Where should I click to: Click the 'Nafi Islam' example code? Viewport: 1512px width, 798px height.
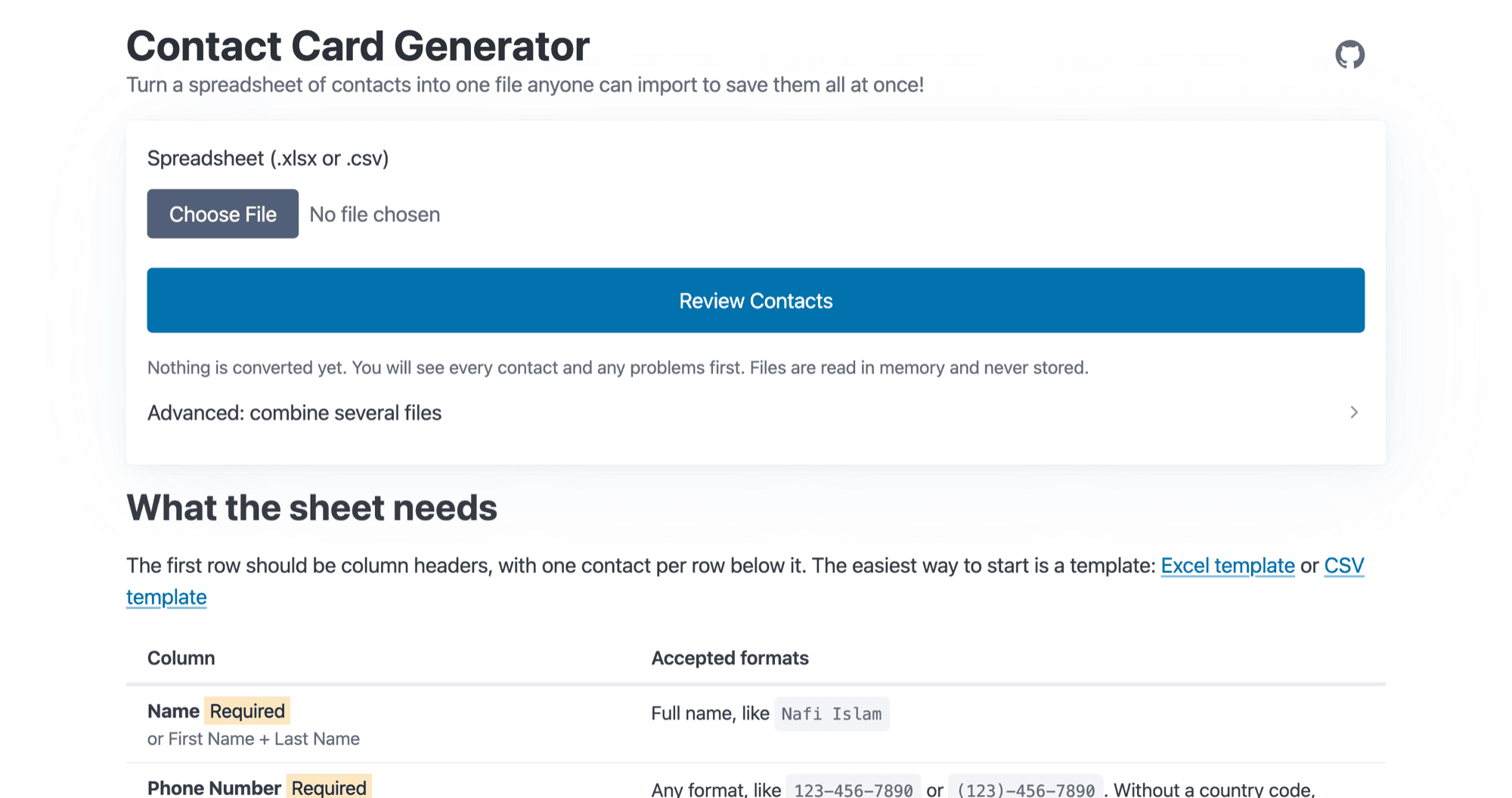point(832,714)
